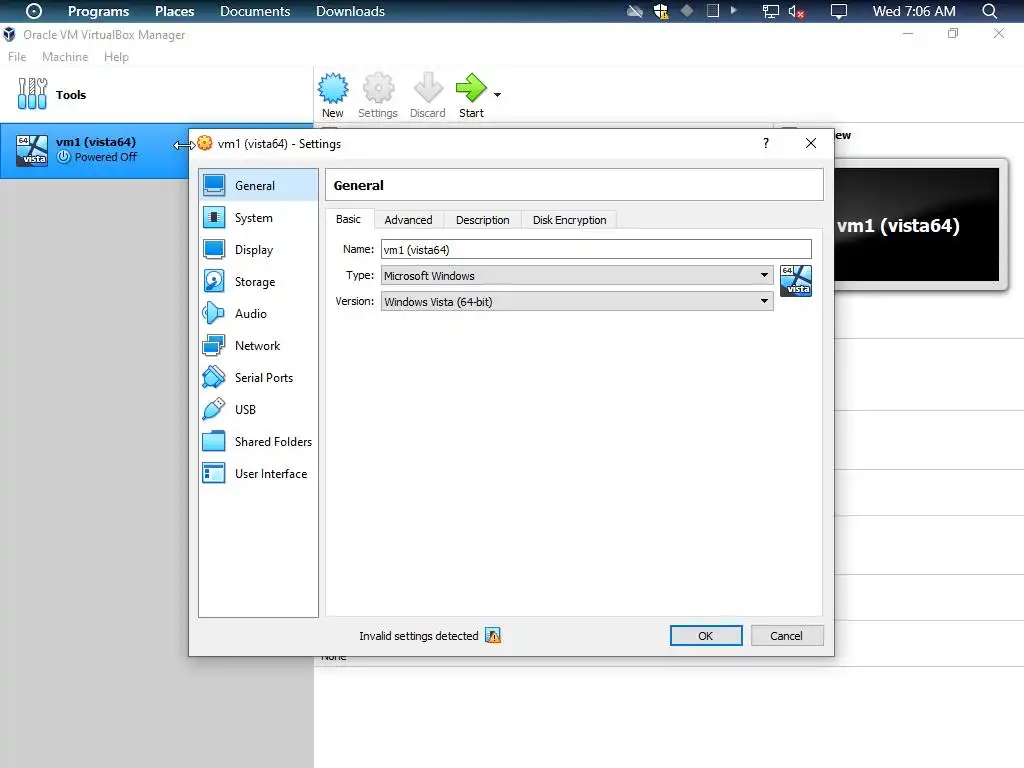This screenshot has width=1024, height=768.
Task: Switch to the Basic tab
Action: 348,219
